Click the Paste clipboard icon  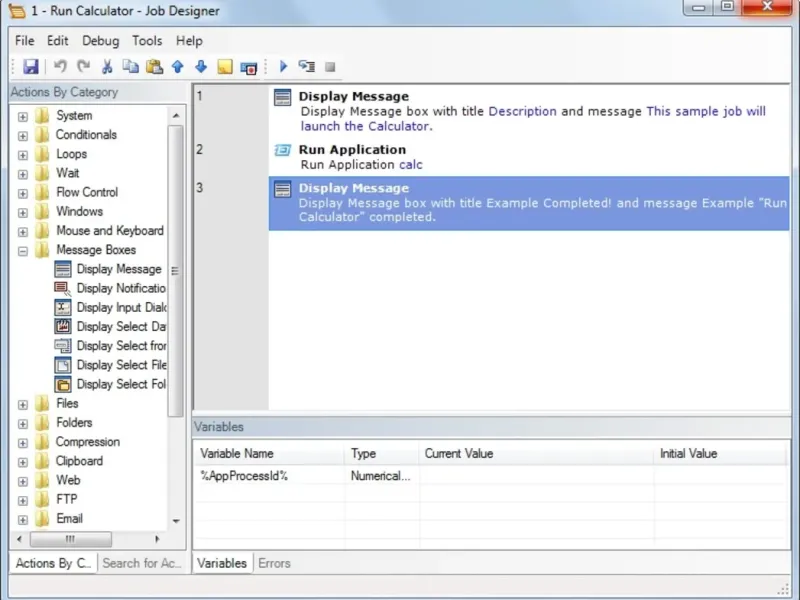pos(154,67)
